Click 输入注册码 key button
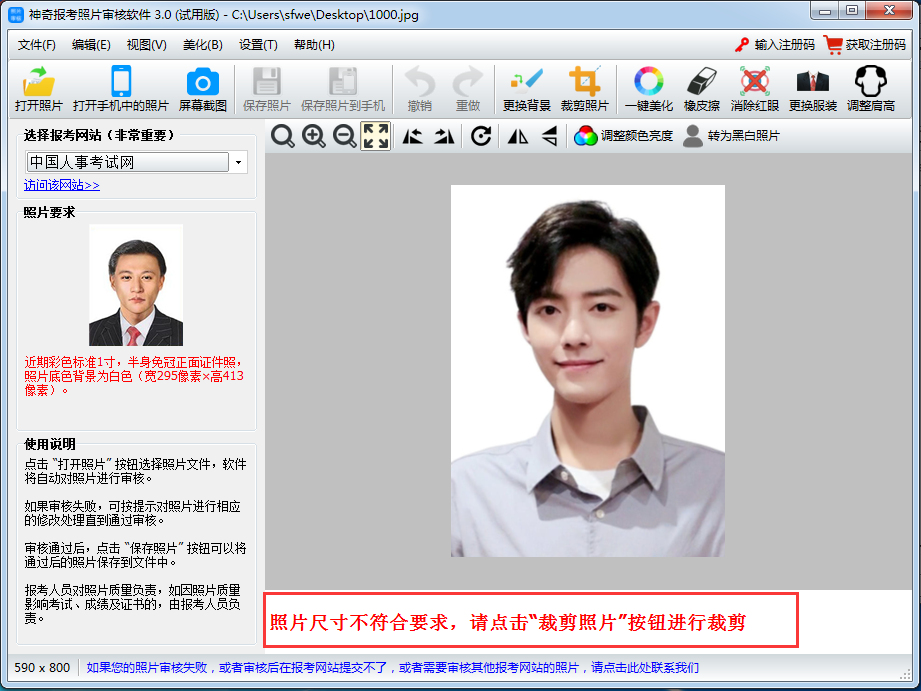 click(774, 45)
